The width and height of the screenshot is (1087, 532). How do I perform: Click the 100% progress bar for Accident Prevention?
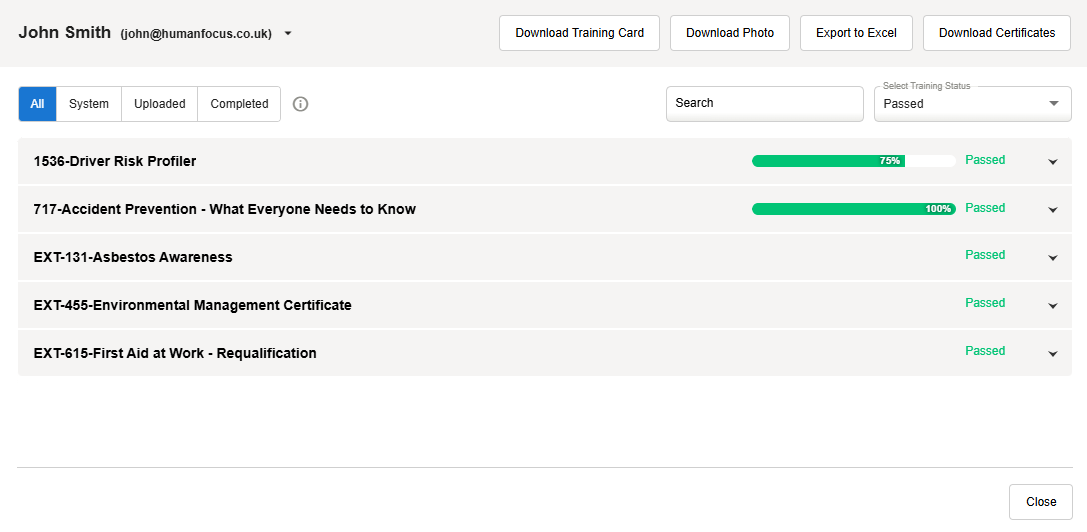tap(853, 209)
